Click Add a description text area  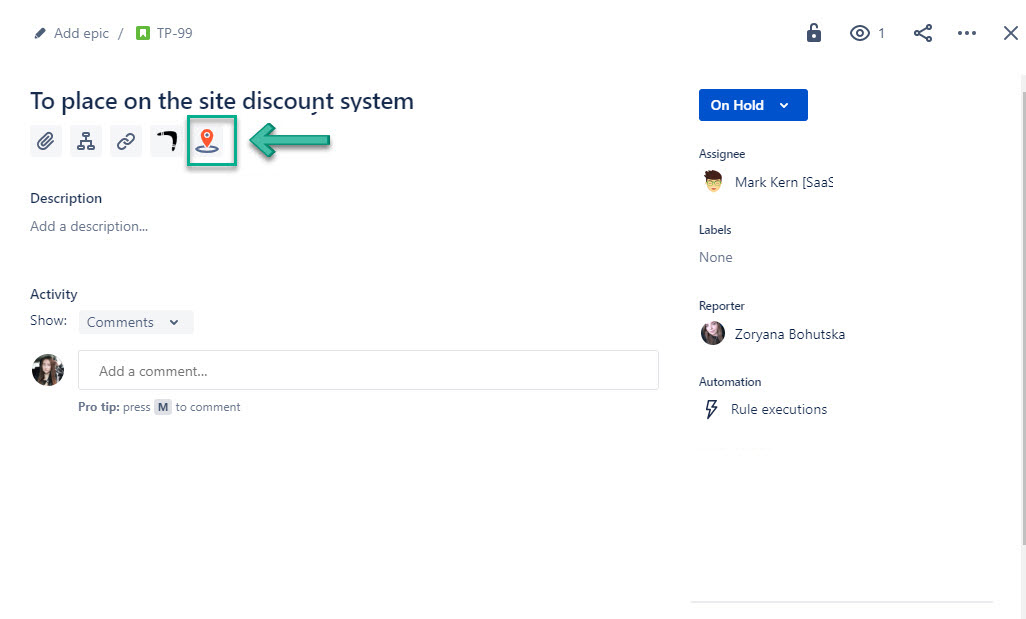point(89,226)
